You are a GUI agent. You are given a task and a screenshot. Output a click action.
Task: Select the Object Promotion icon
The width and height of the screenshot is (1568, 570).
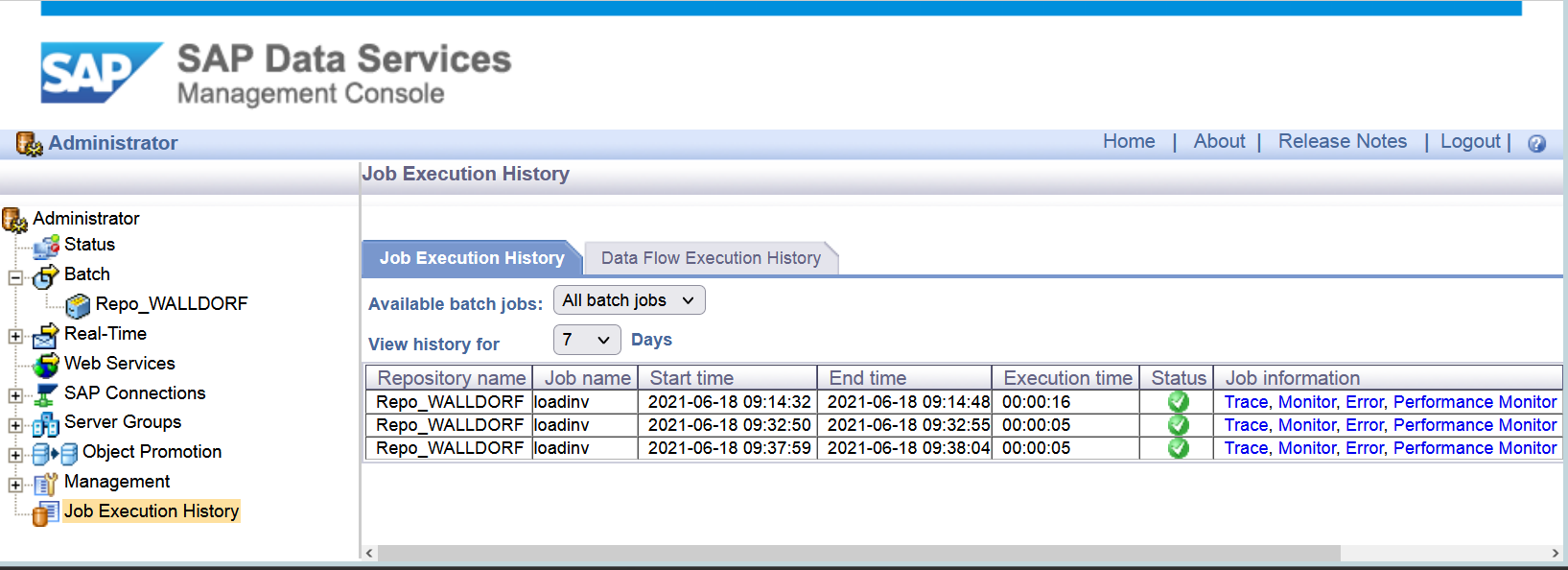(x=55, y=453)
